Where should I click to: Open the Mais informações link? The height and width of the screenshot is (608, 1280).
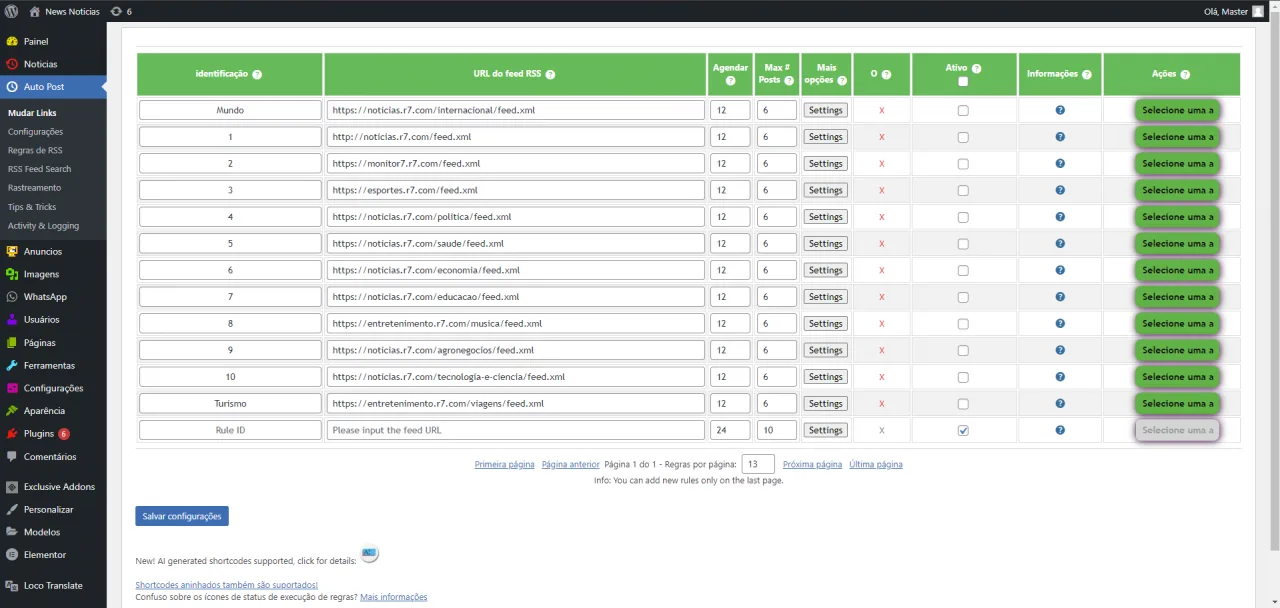393,597
